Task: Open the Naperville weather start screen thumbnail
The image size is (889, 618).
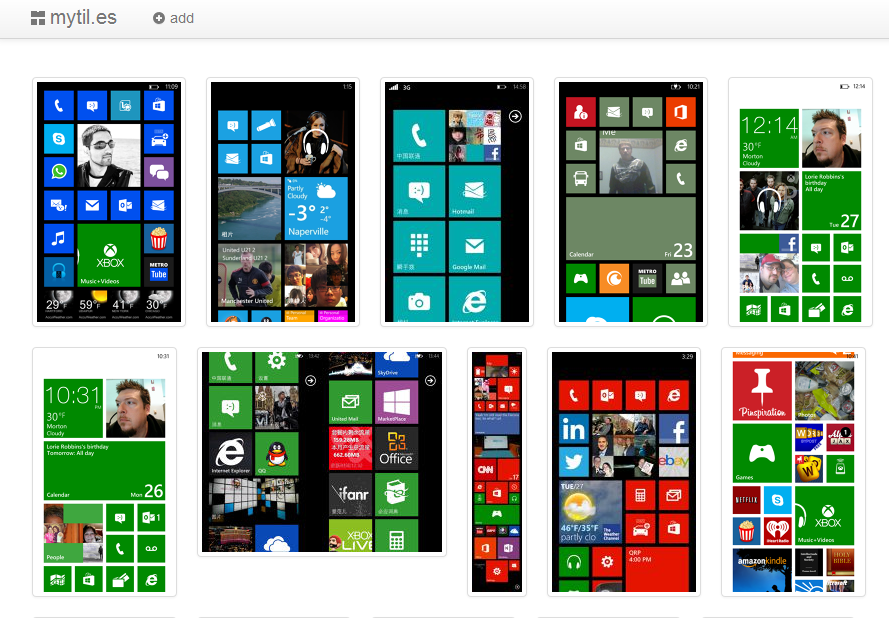Action: point(283,202)
